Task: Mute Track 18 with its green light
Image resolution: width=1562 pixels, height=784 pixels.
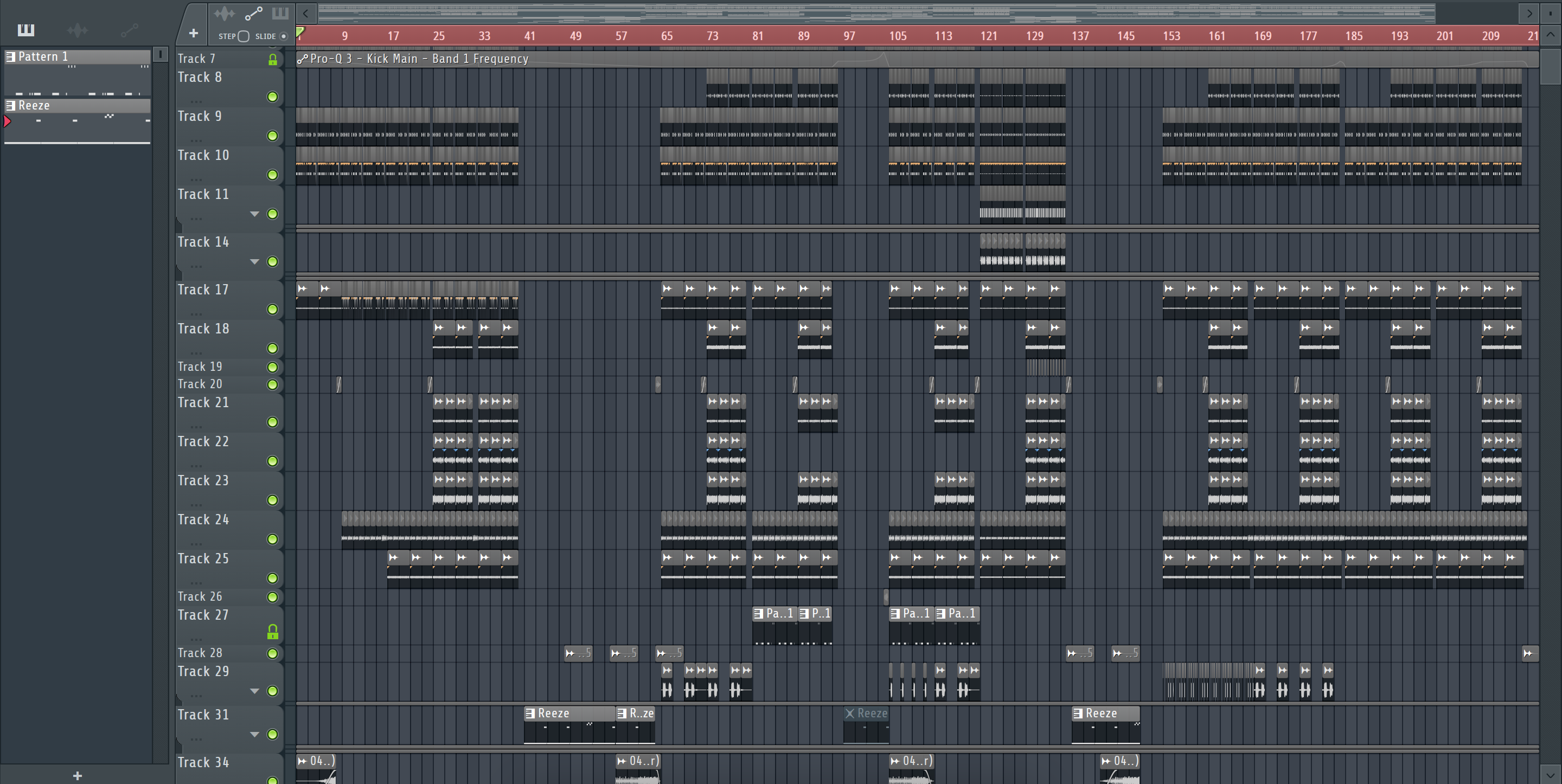Action: [273, 348]
